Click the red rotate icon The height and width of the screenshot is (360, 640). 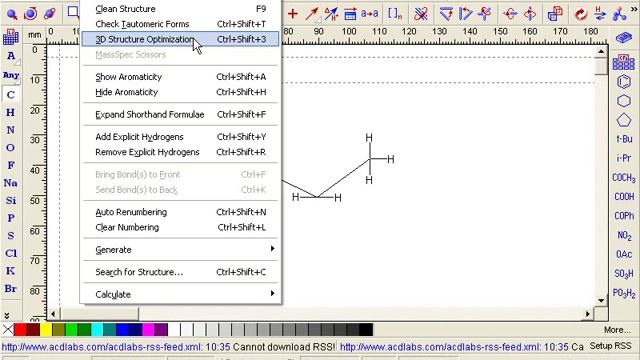point(581,14)
